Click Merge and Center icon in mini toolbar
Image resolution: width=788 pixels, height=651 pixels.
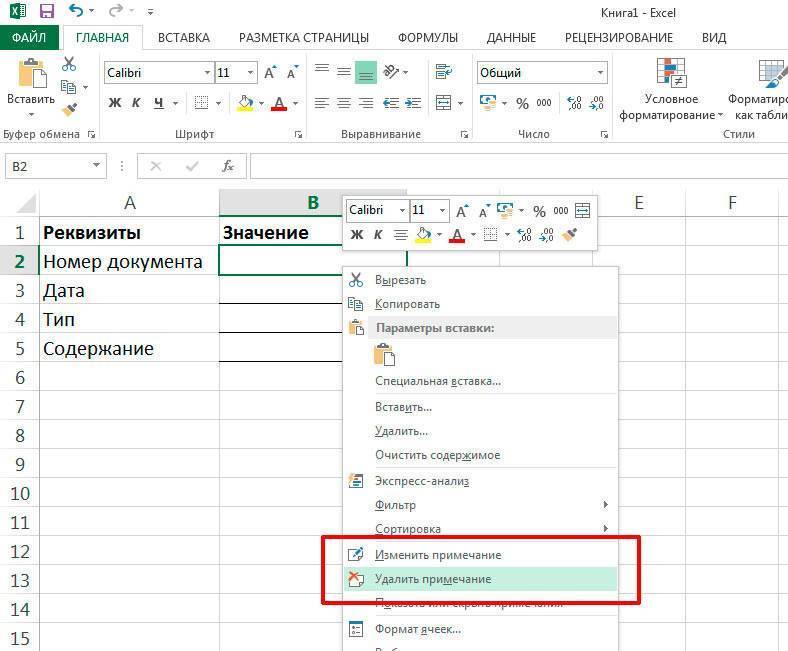tap(582, 211)
